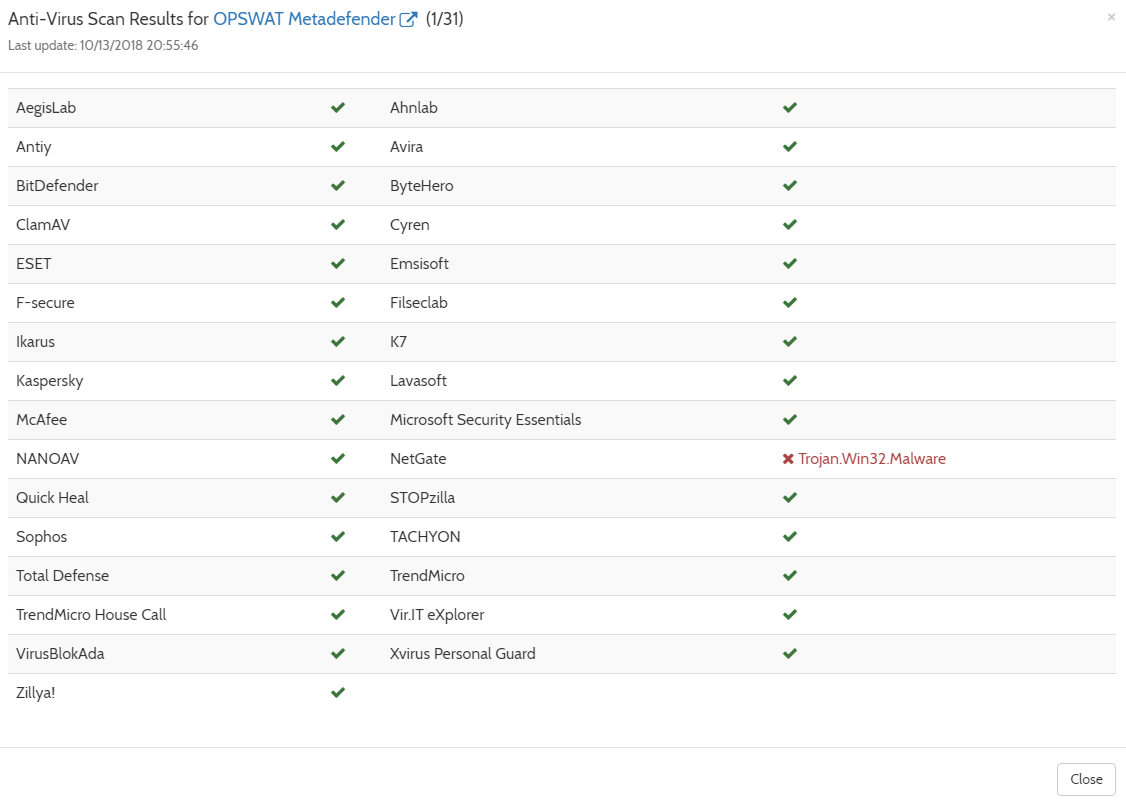
Task: Click the green checkmark for ClamAV
Action: click(x=338, y=225)
